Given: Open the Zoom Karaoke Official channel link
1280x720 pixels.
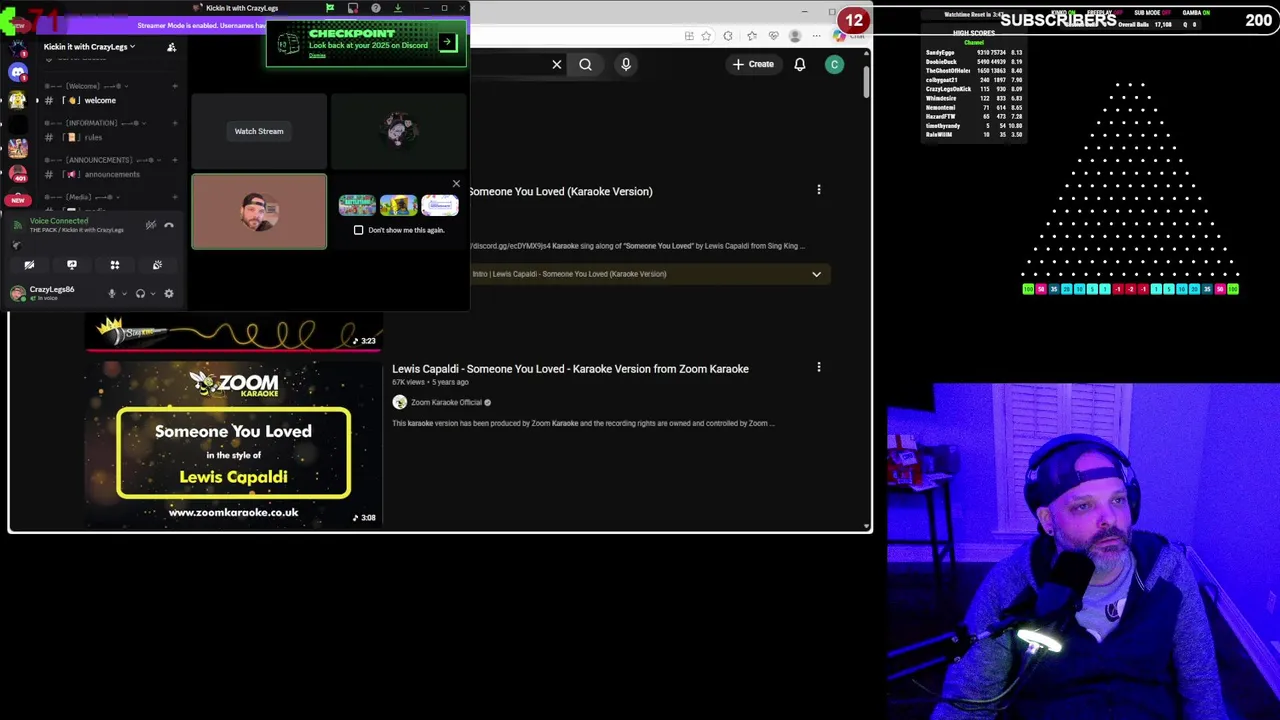Looking at the screenshot, I should pyautogui.click(x=446, y=402).
